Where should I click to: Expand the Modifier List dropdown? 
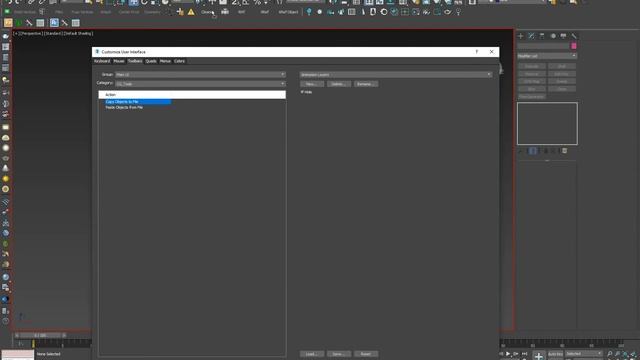(x=547, y=56)
